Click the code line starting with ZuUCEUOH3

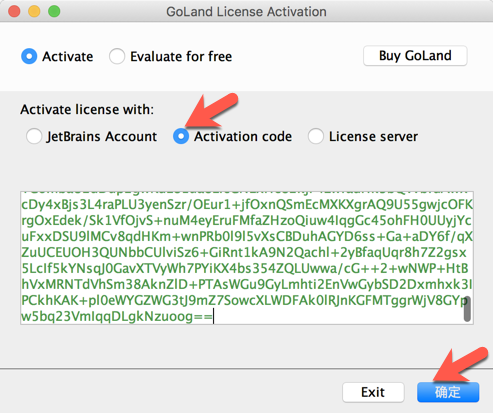pyautogui.click(x=244, y=252)
